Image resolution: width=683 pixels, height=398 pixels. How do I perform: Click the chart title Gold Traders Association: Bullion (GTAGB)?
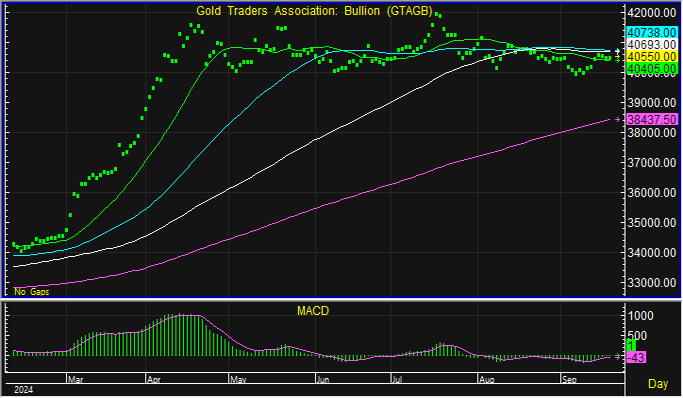pos(314,11)
